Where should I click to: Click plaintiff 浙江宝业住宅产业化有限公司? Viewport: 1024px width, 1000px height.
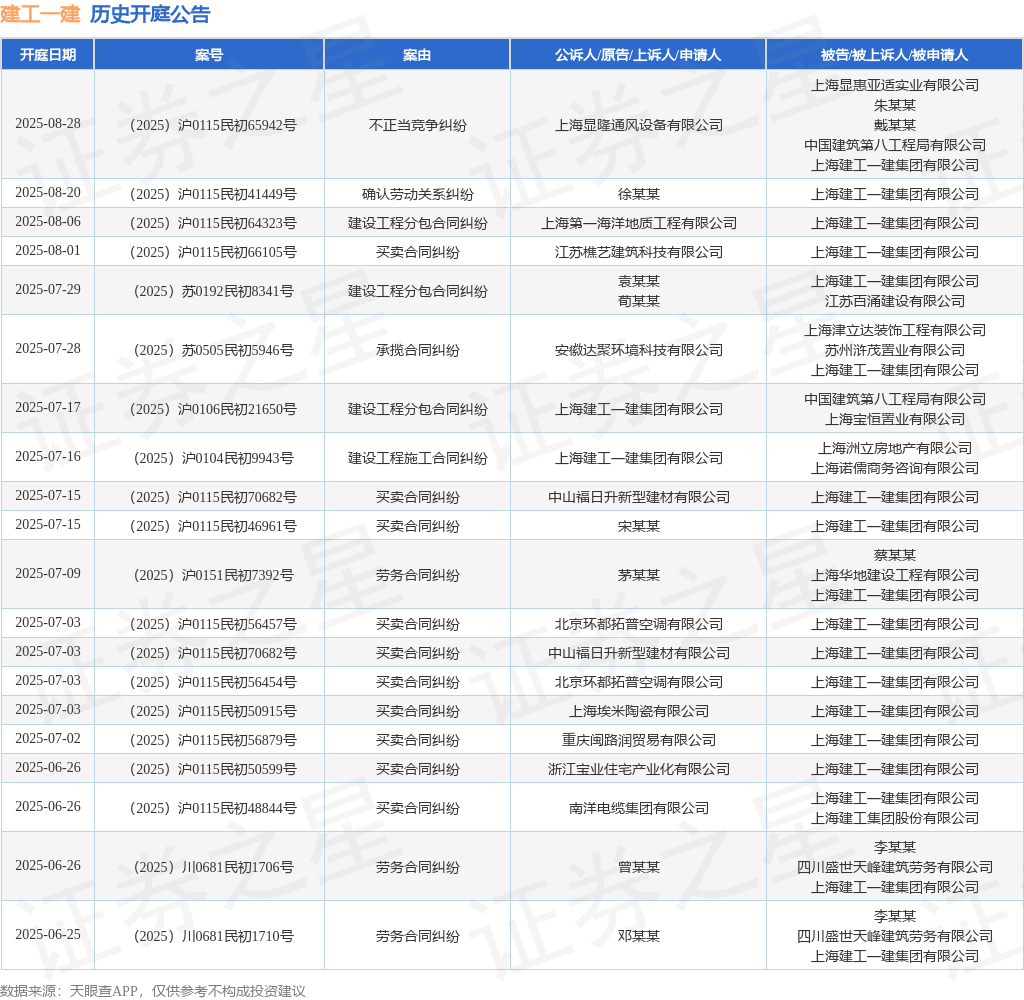pos(639,769)
